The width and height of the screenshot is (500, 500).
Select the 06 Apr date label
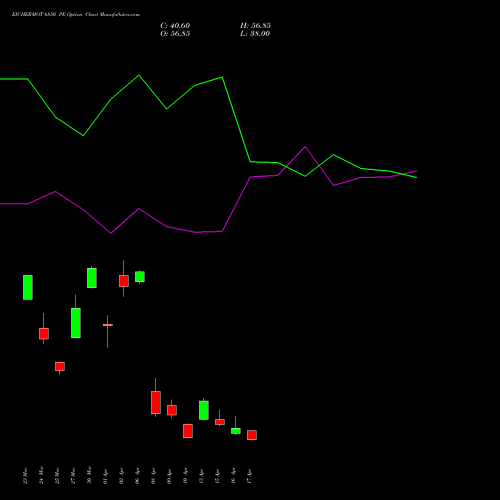[x=137, y=476]
